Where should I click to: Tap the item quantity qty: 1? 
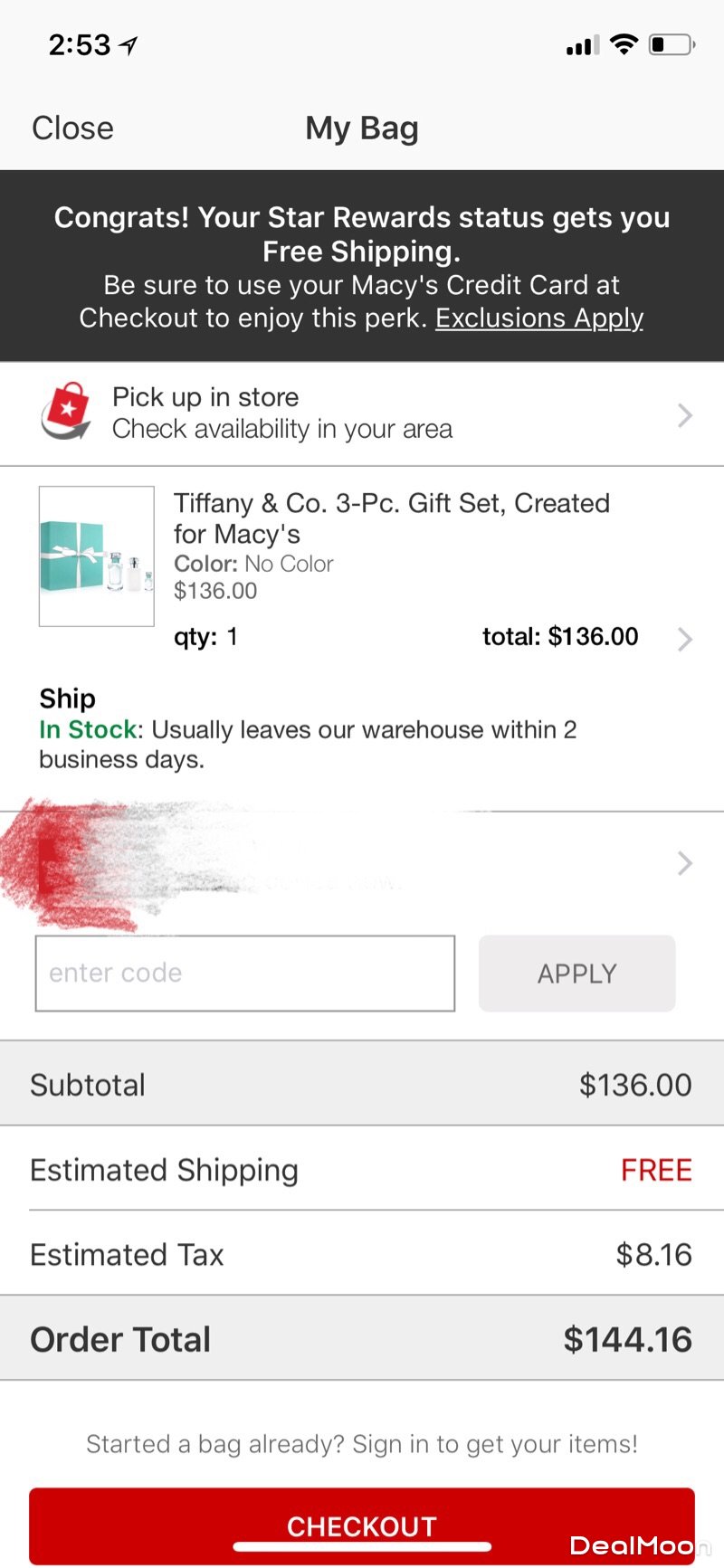(205, 637)
